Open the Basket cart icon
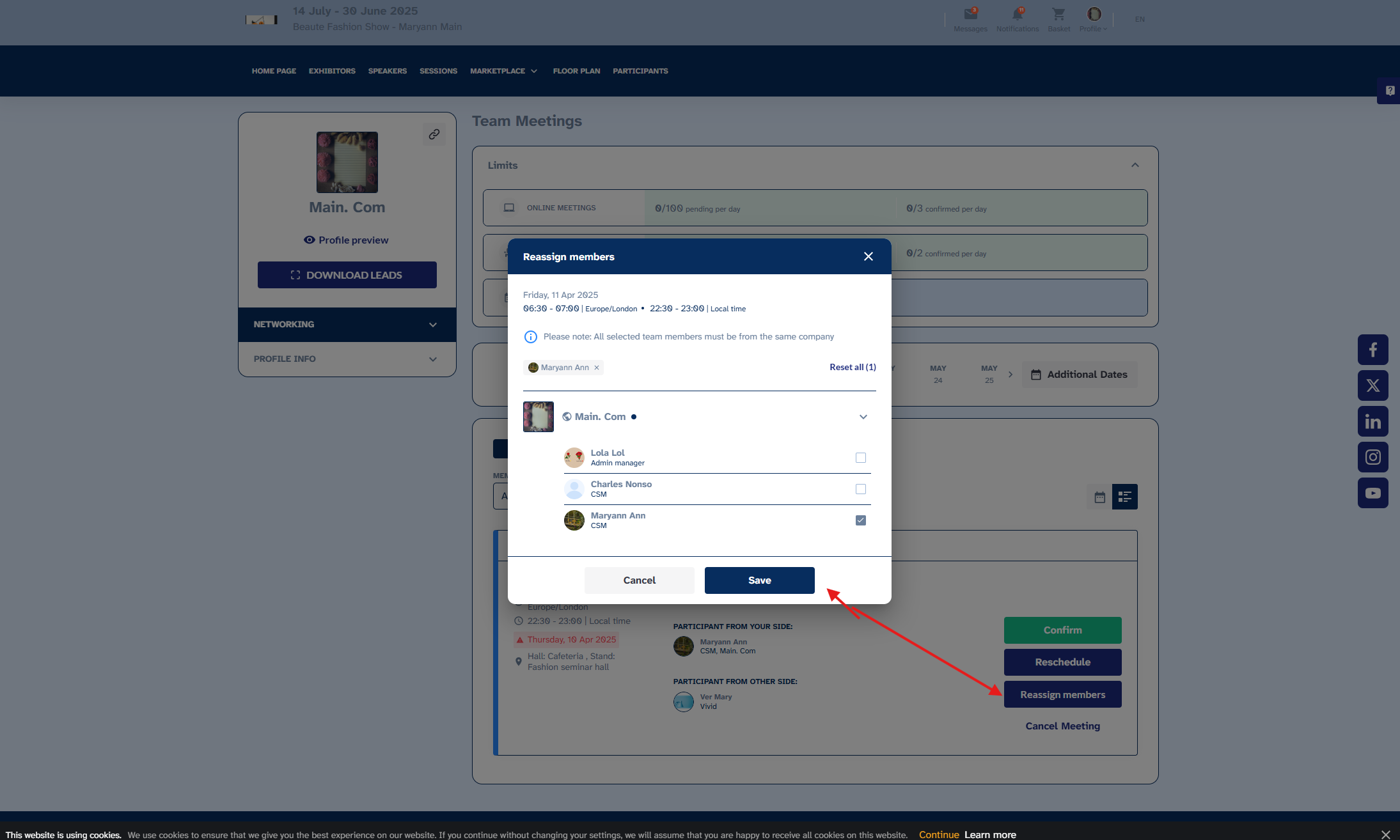This screenshot has width=1400, height=840. (x=1058, y=15)
